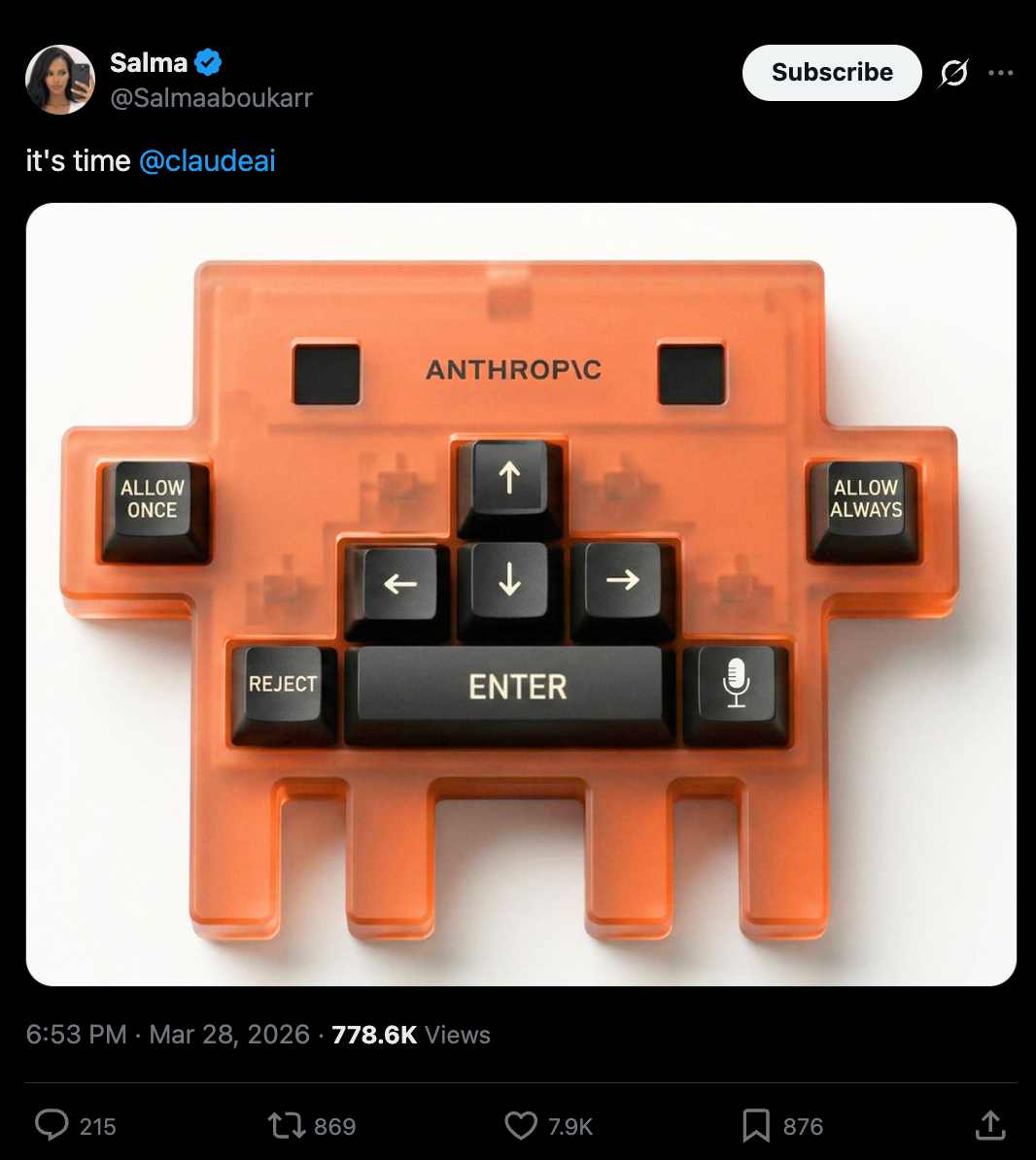Click the Salma display name
The width and height of the screenshot is (1036, 1160).
pos(149,63)
